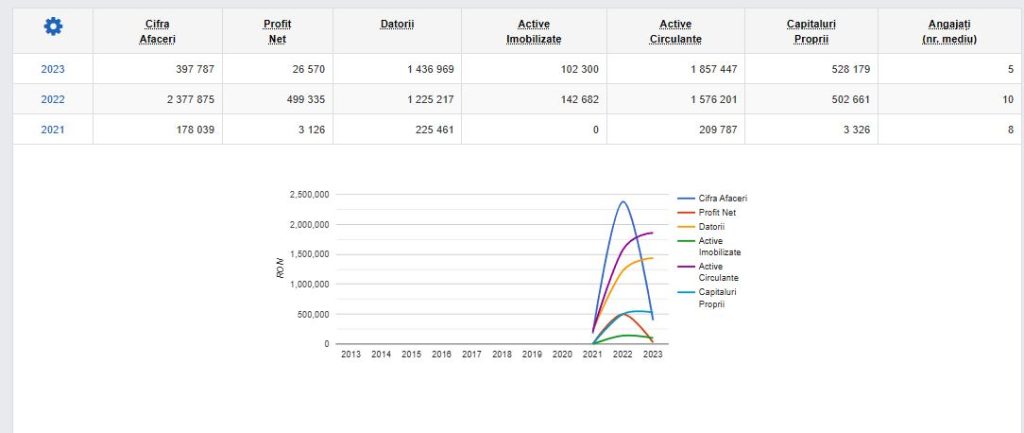
Task: Select the Datorii legend entry
Action: coord(701,227)
